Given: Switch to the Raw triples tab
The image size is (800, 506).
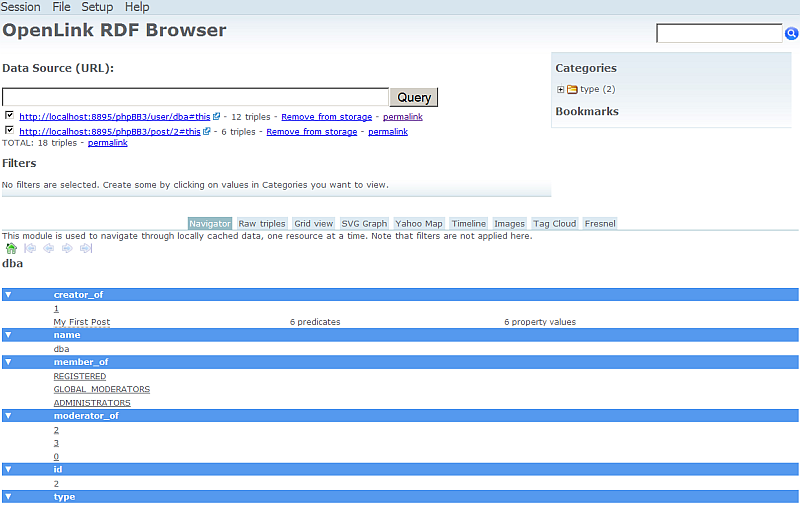Looking at the screenshot, I should click(261, 224).
